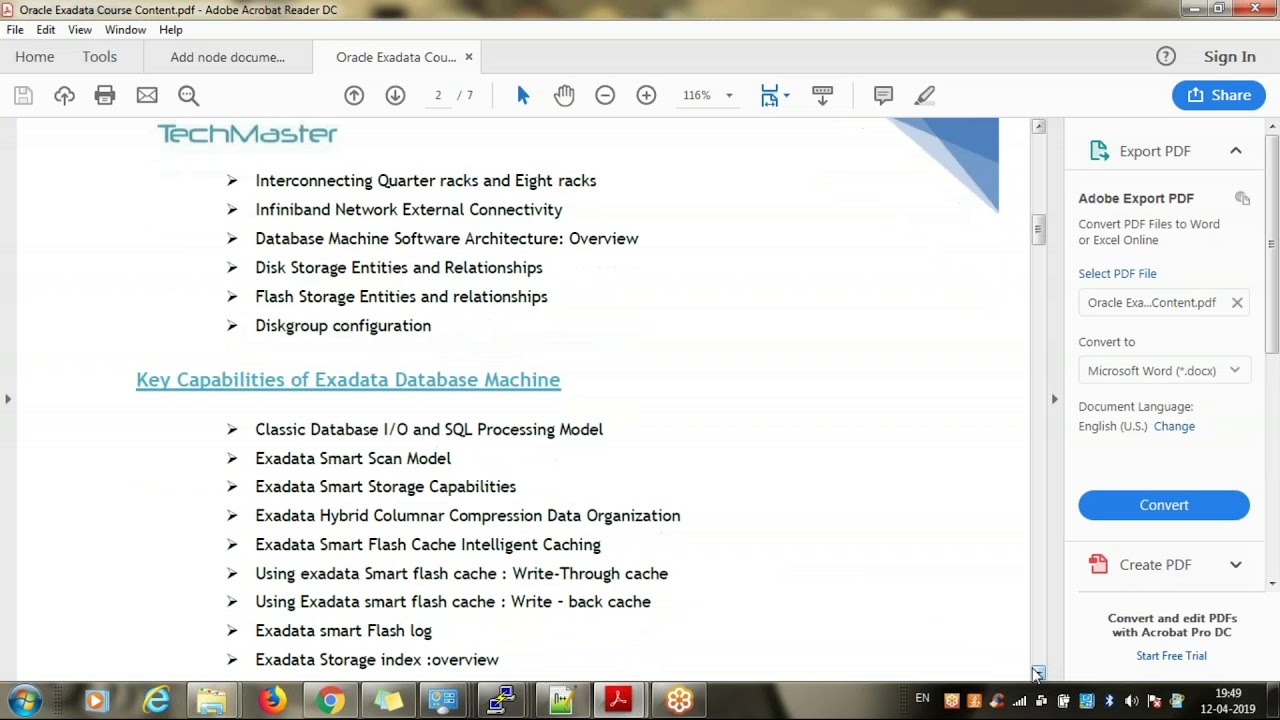Add a comment sticky note
Viewport: 1280px width, 720px height.
tap(883, 95)
